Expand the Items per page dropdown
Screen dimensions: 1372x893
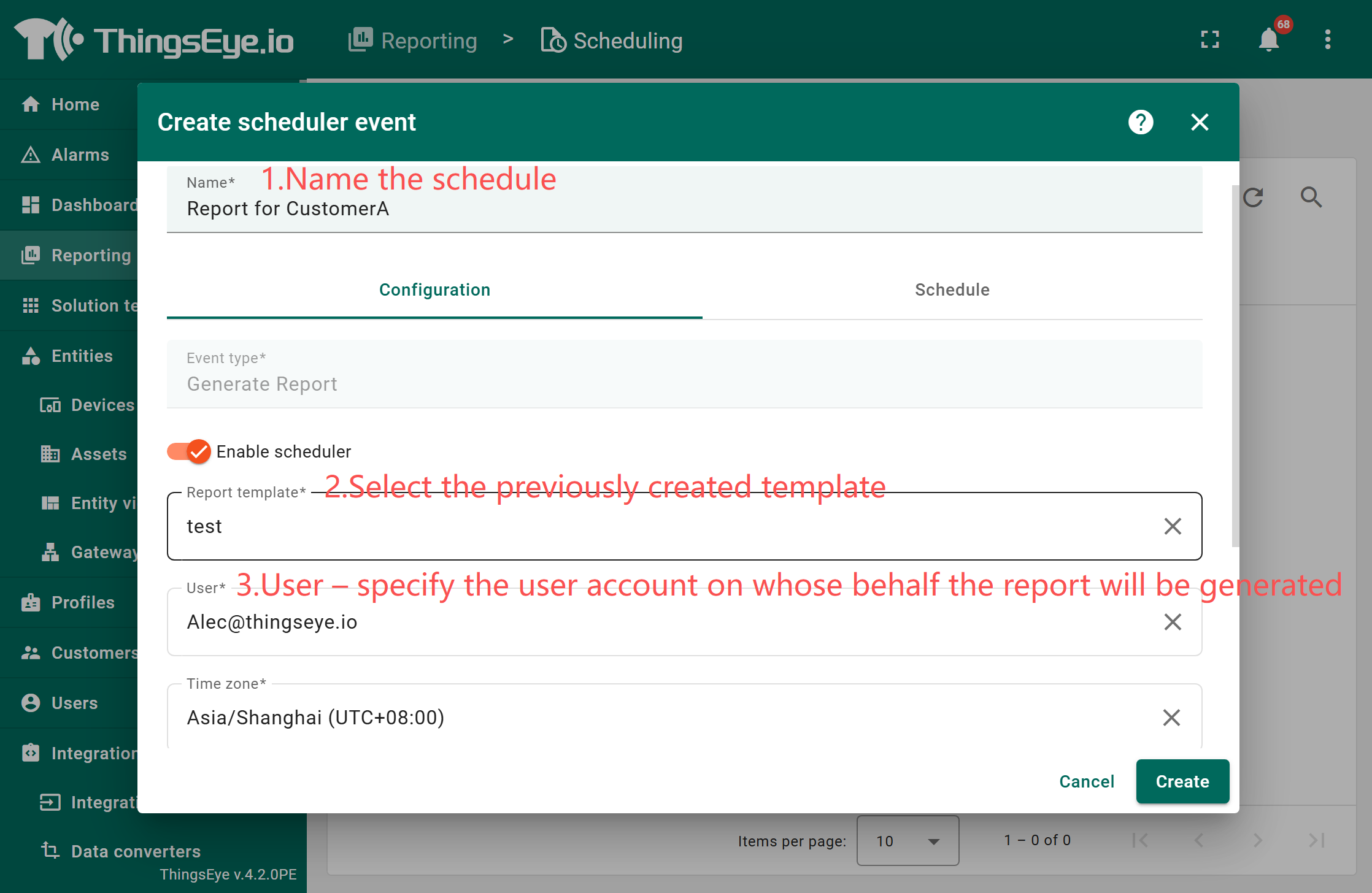[x=907, y=841]
